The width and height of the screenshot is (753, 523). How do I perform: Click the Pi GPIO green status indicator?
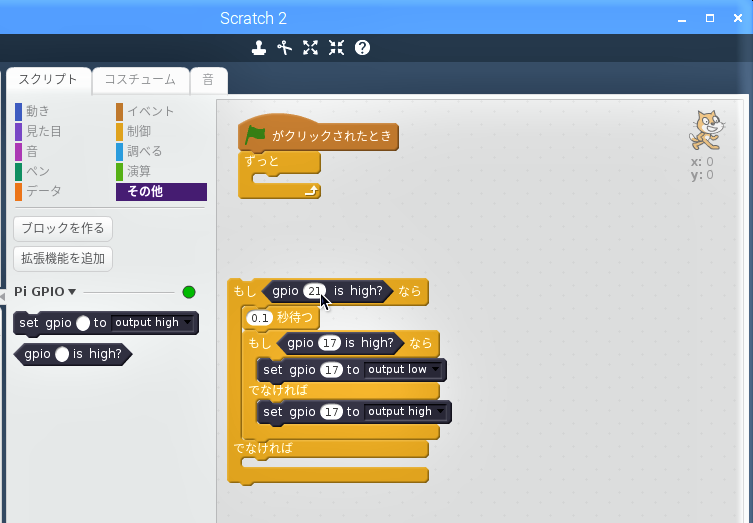(189, 292)
